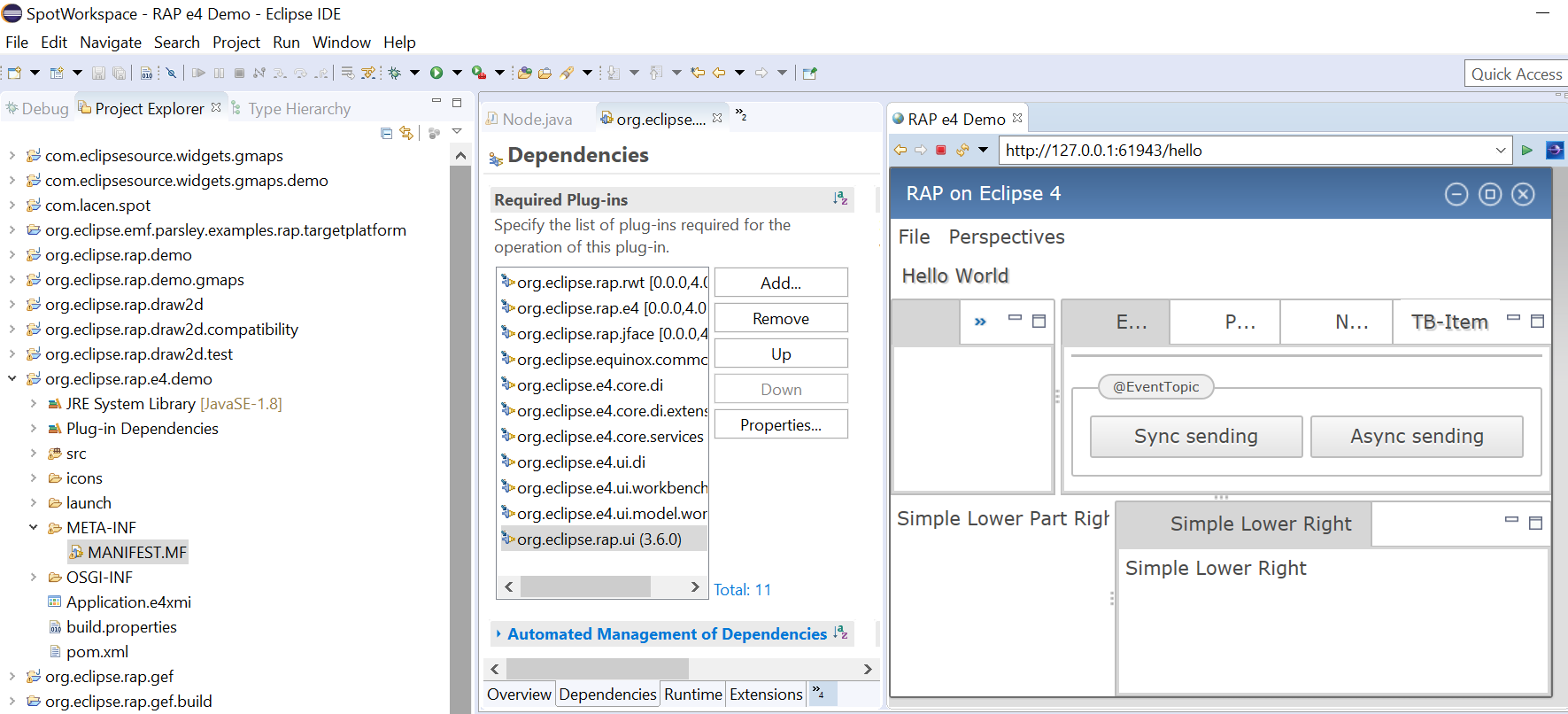The width and height of the screenshot is (1568, 714).
Task: Click the Search flashlight toolbar icon
Action: [x=567, y=74]
